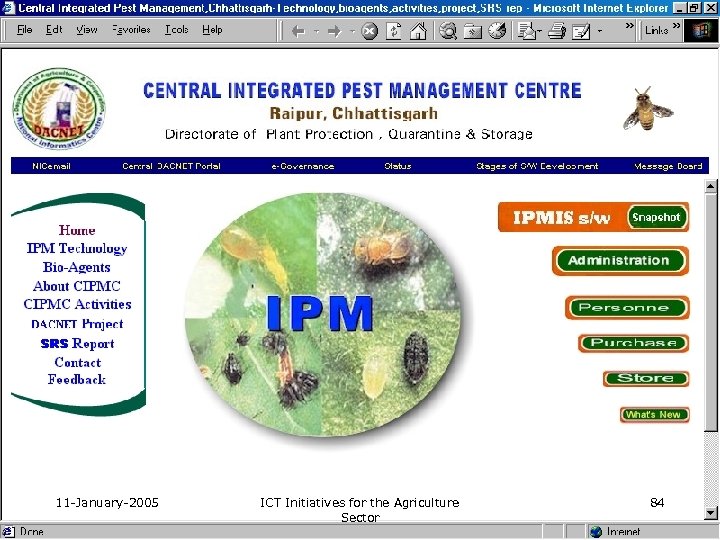Click the scrollbar up arrow

coord(711,186)
